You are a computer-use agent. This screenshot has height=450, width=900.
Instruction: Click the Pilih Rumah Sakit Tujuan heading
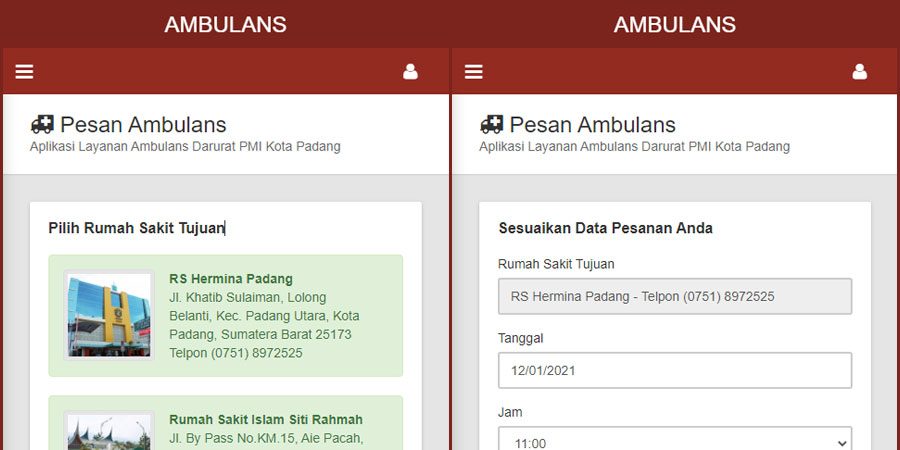(136, 228)
